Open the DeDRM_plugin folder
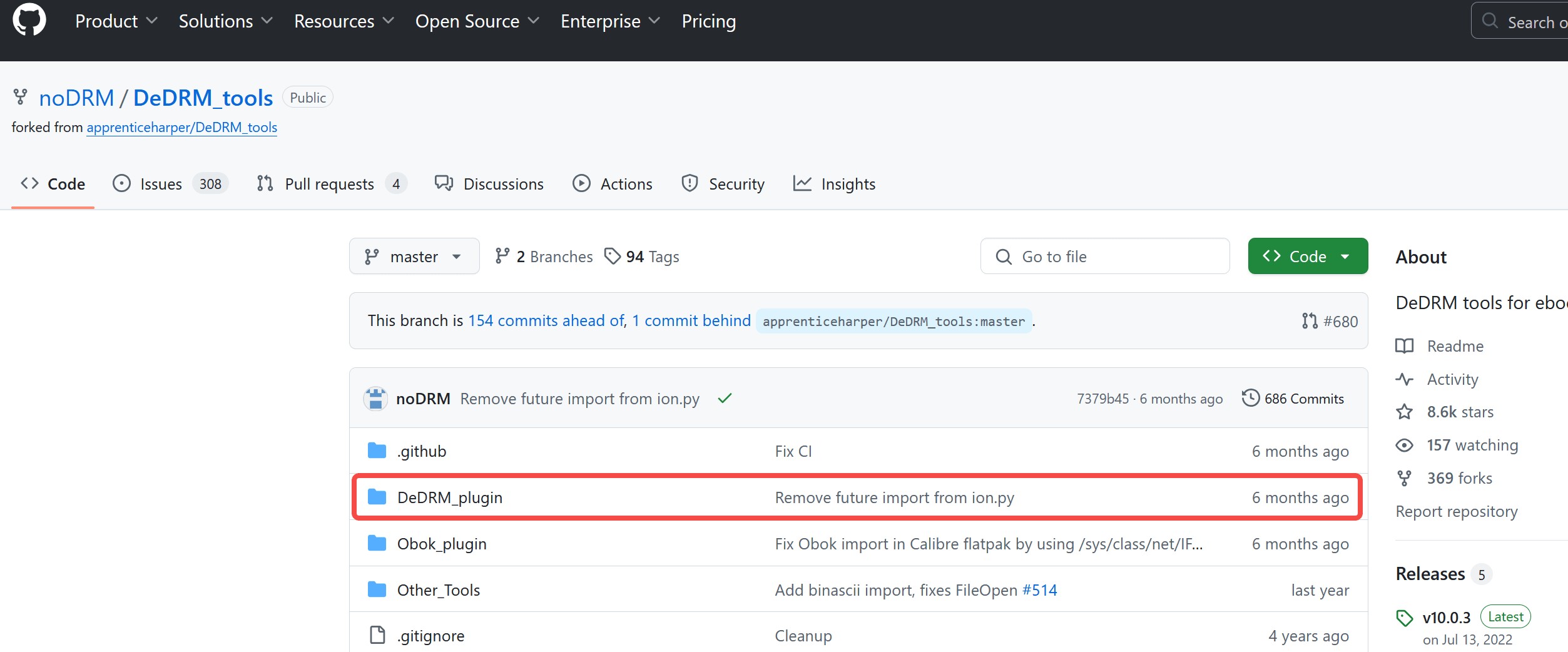Viewport: 1568px width, 652px height. pyautogui.click(x=450, y=497)
